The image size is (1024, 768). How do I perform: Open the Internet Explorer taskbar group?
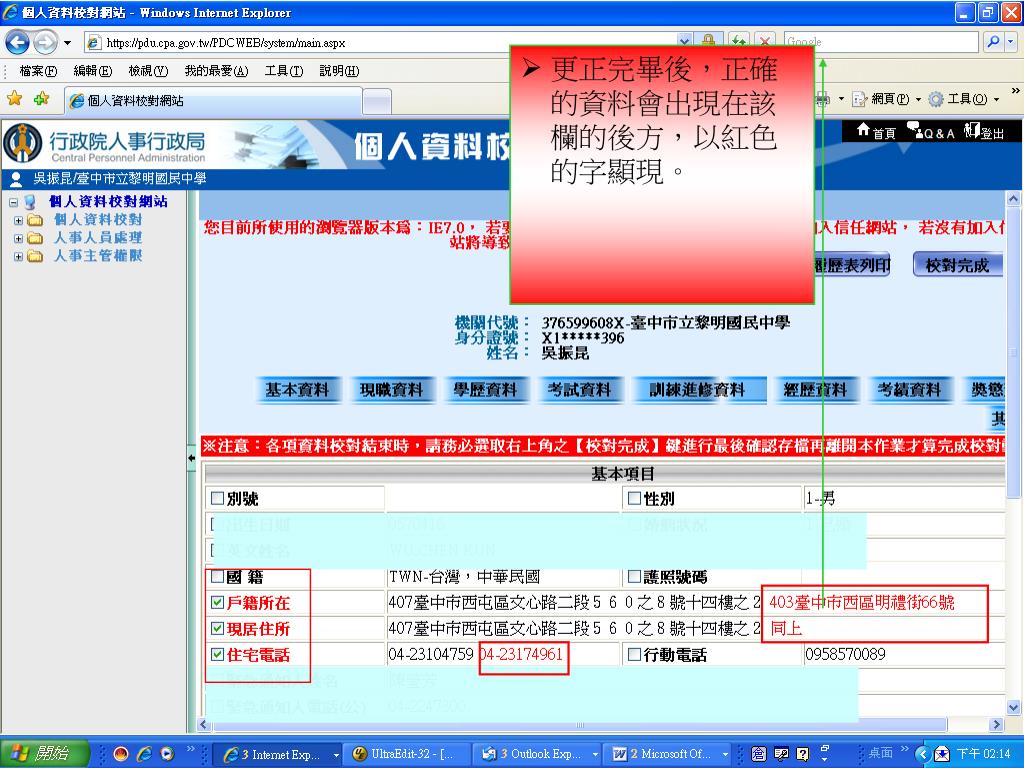click(x=280, y=754)
